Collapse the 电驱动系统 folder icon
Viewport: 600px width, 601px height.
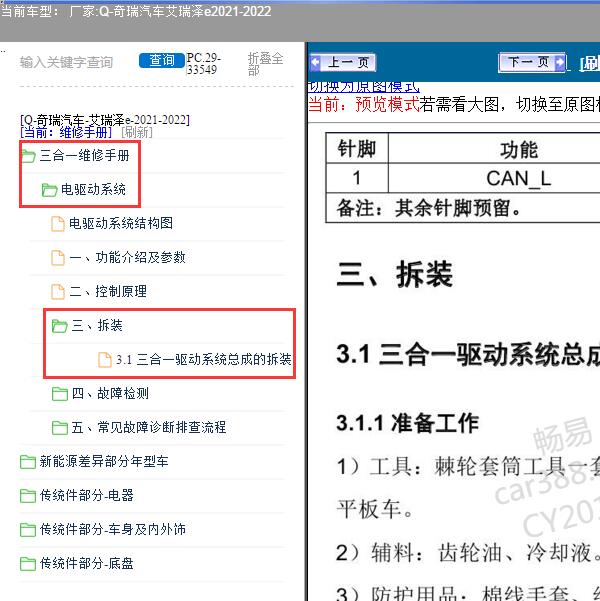pyautogui.click(x=49, y=190)
